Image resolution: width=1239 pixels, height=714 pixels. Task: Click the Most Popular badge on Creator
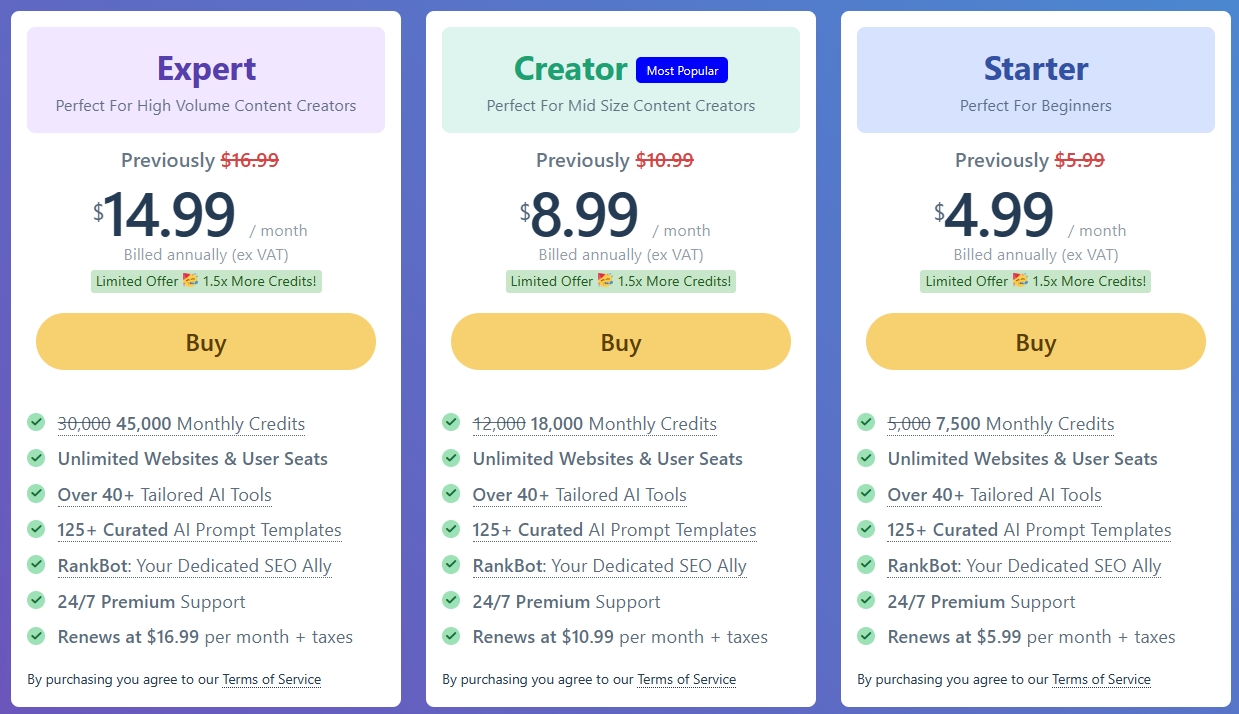682,70
